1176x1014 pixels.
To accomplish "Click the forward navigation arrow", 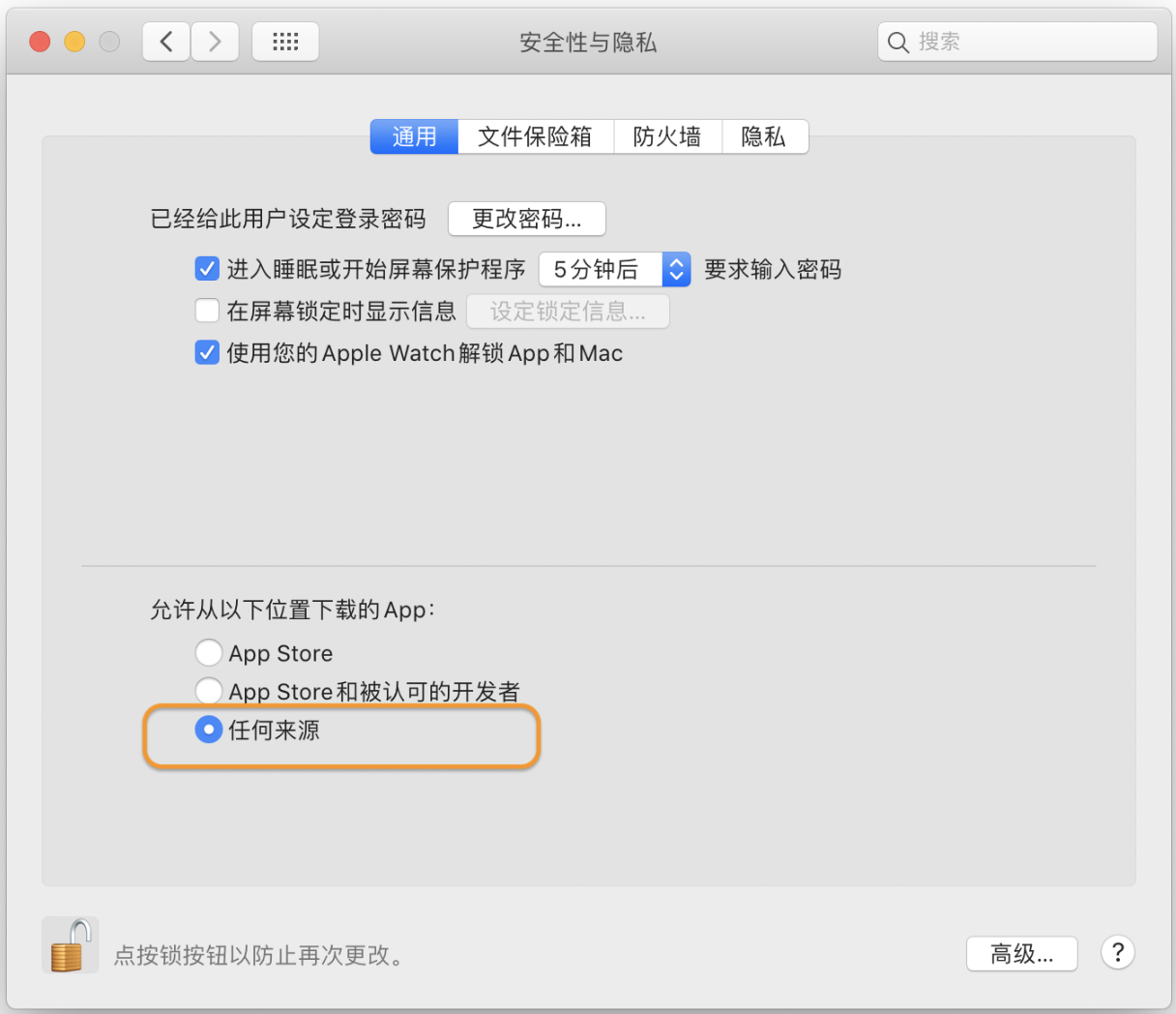I will coord(215,42).
